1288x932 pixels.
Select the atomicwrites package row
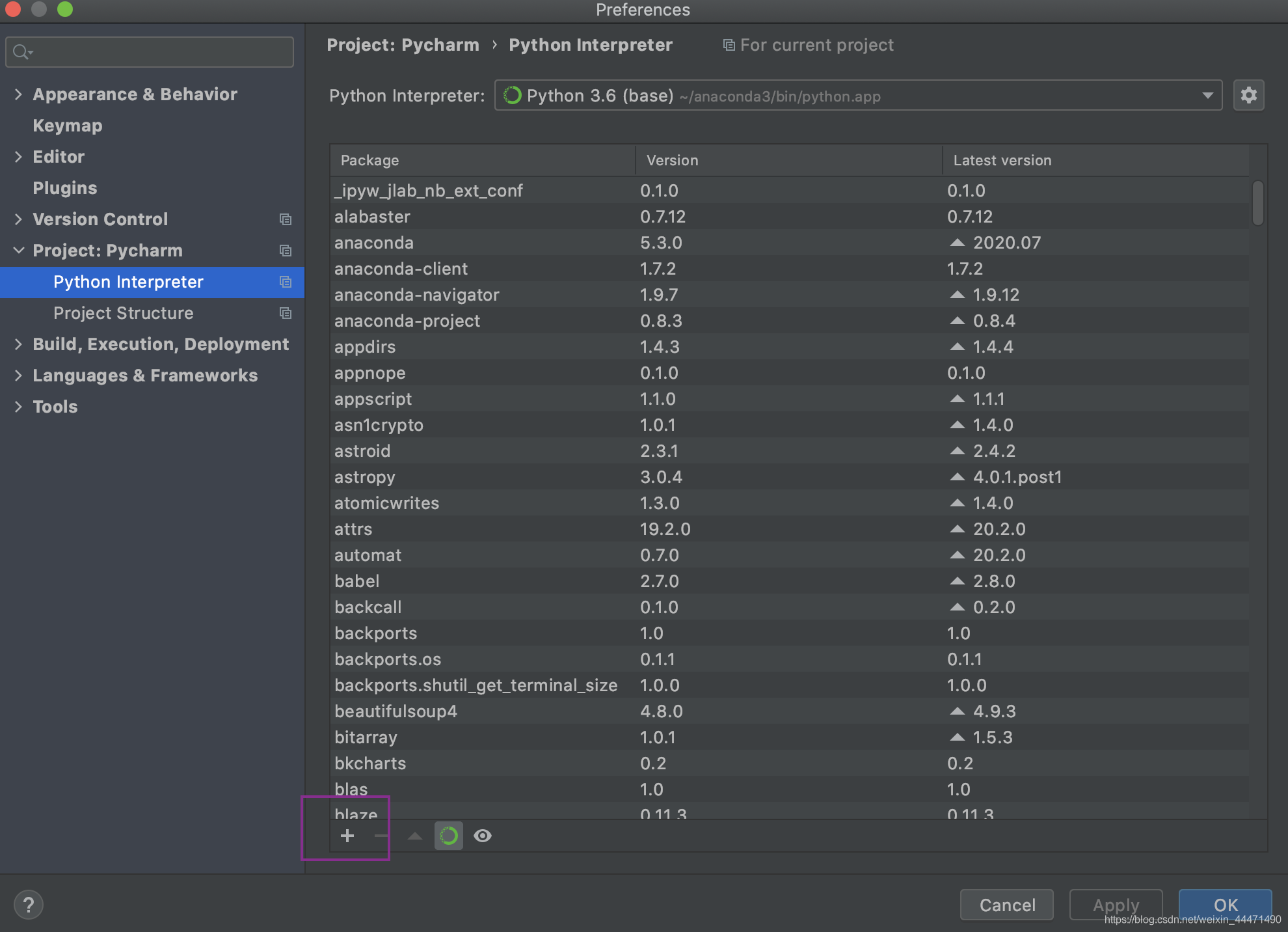point(790,503)
